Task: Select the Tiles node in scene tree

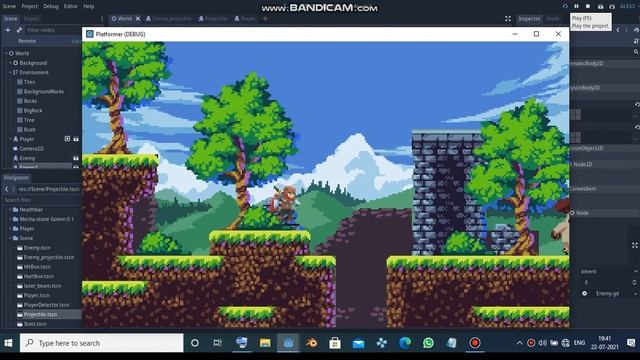Action: 29,82
